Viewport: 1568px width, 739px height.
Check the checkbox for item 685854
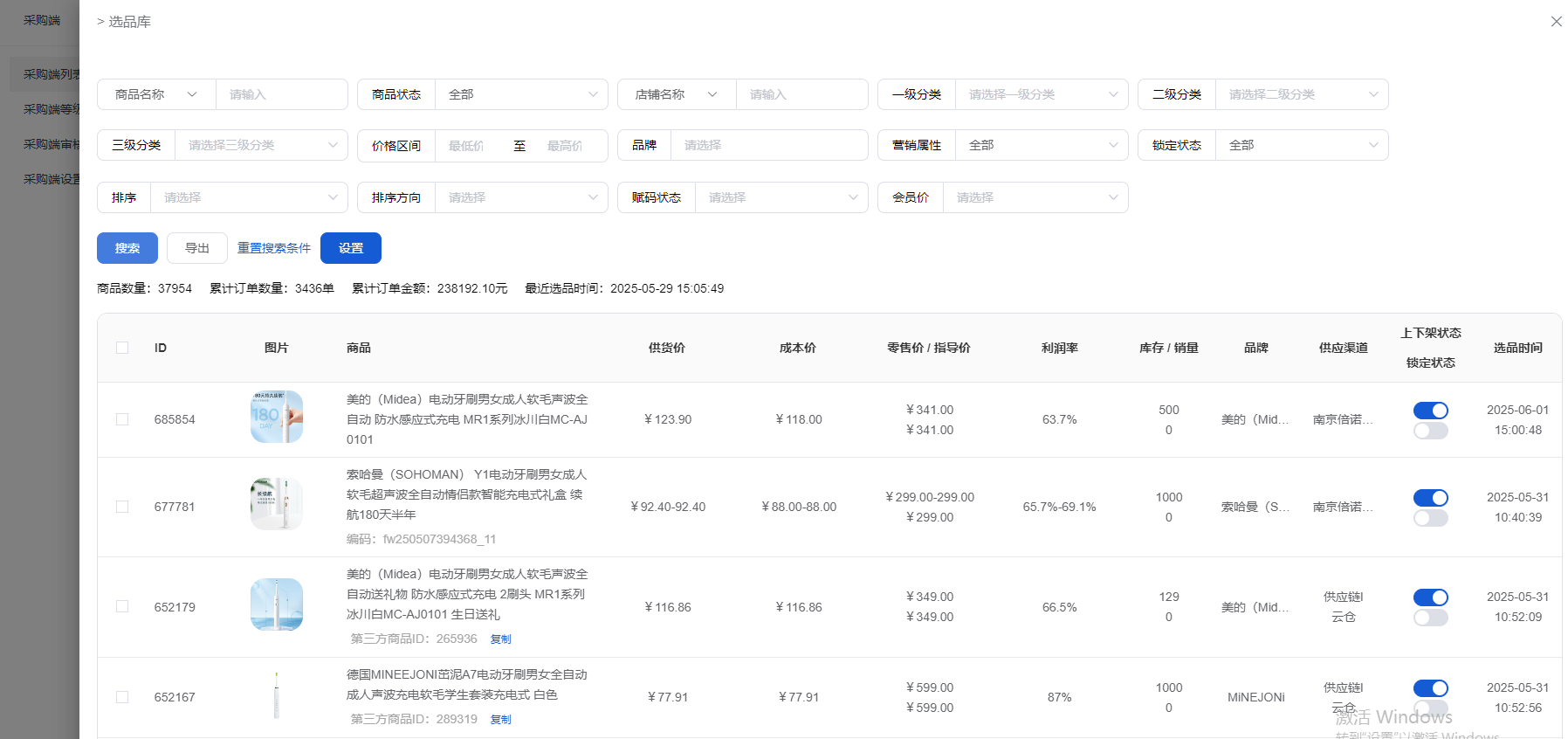click(122, 419)
